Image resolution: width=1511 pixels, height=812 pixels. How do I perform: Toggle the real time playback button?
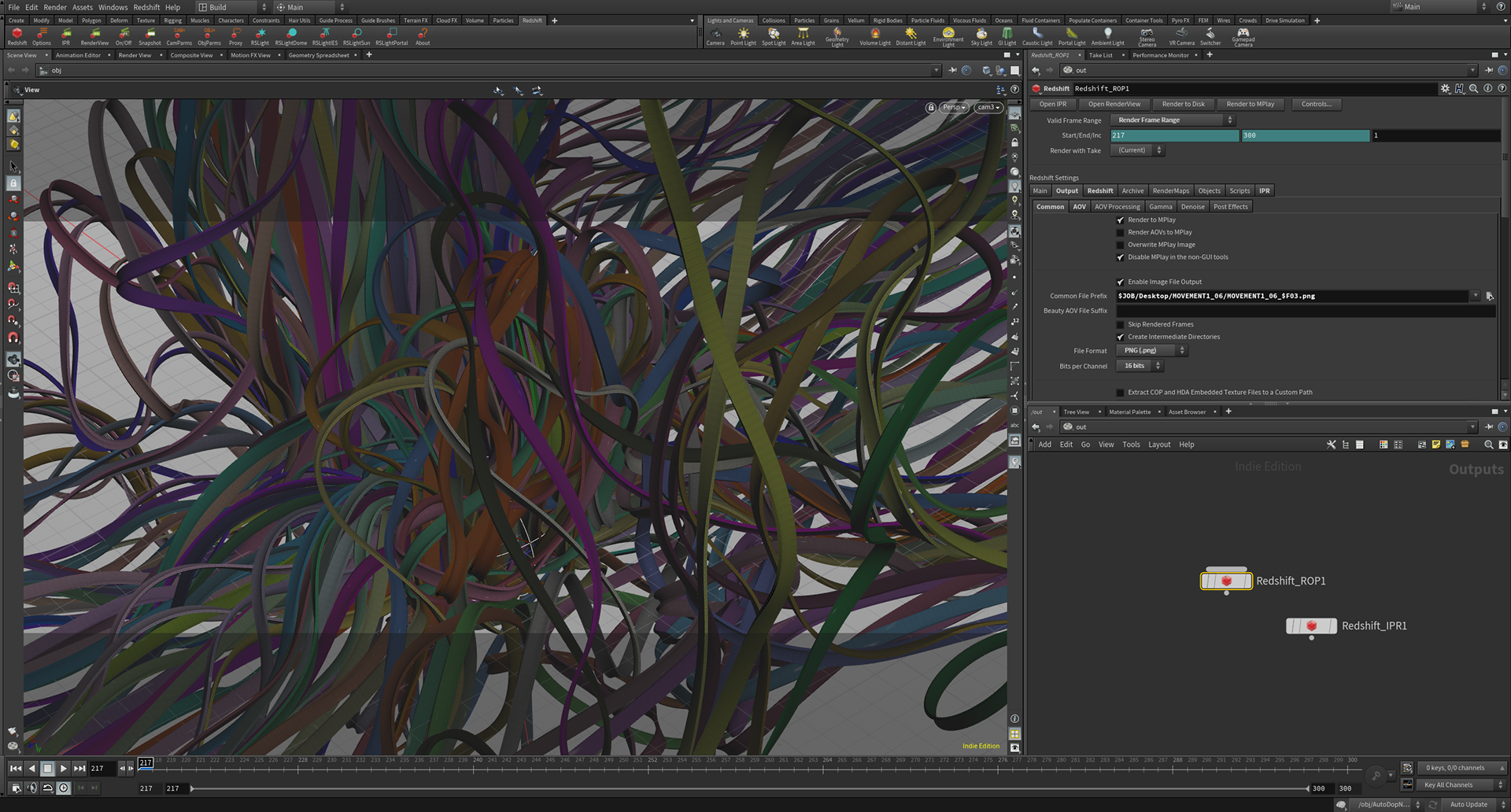(x=64, y=788)
